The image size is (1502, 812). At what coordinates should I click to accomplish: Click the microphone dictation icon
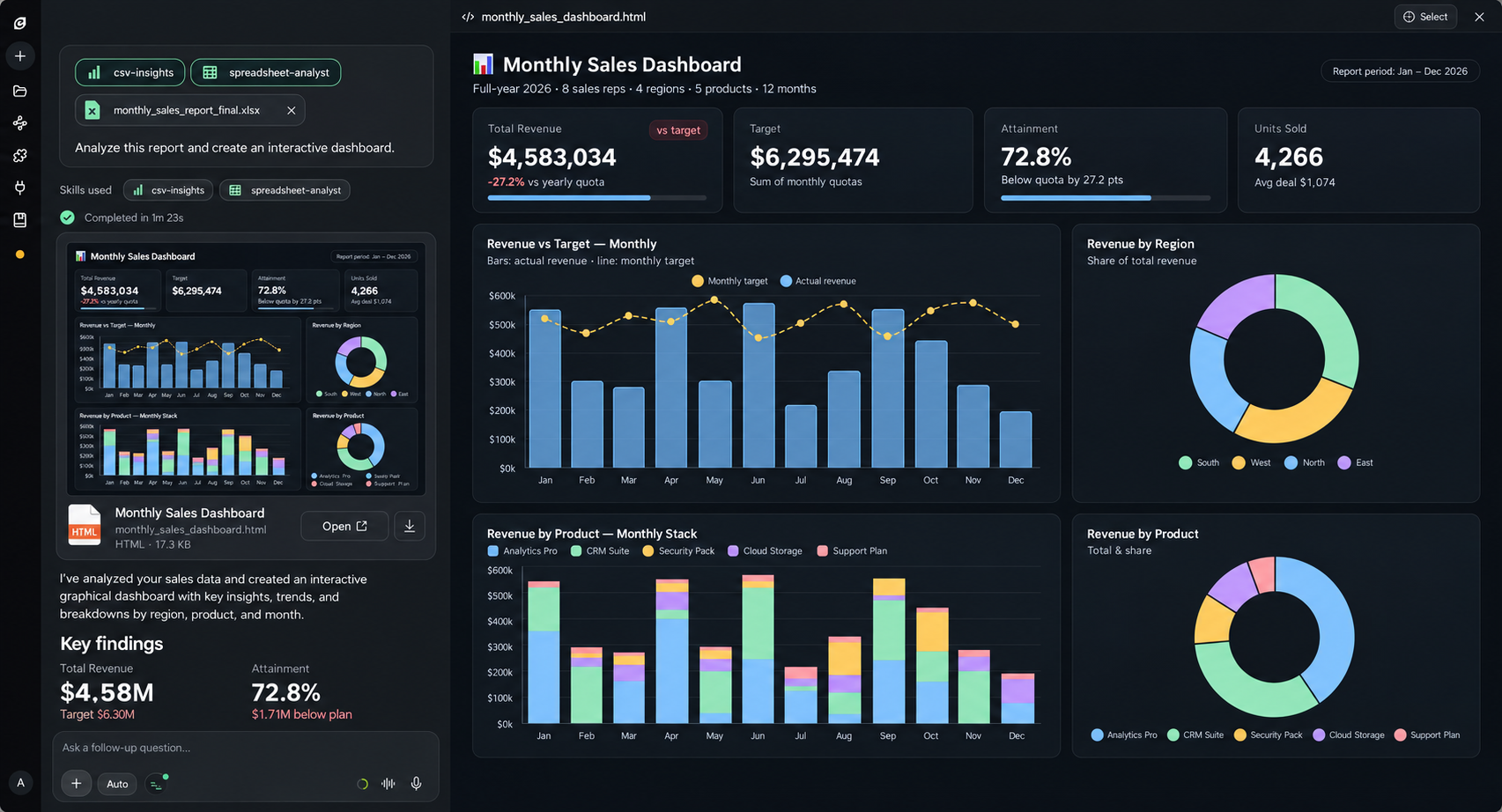417,784
